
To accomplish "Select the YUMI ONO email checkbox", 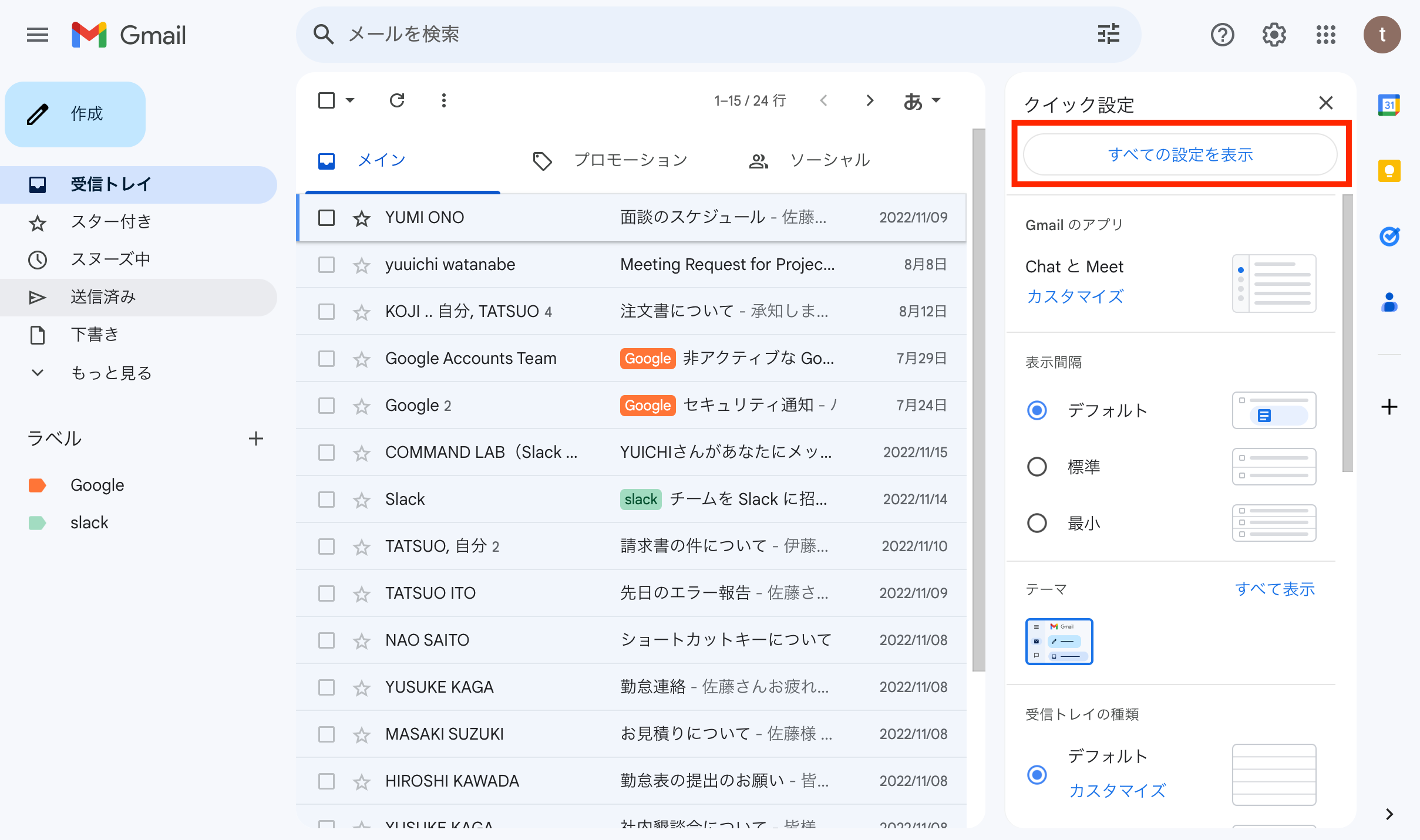I will (327, 218).
